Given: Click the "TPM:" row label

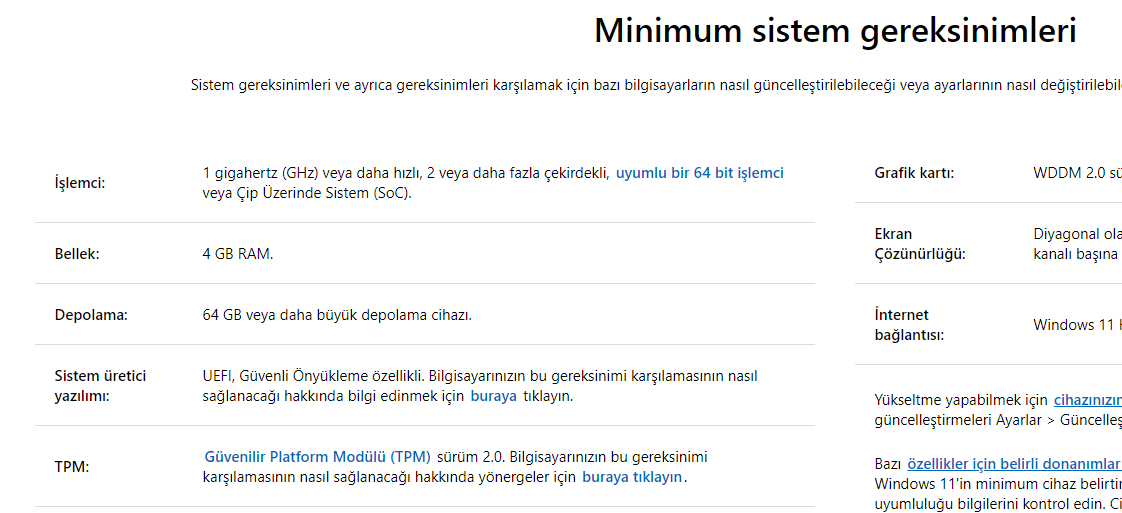Looking at the screenshot, I should 72,467.
